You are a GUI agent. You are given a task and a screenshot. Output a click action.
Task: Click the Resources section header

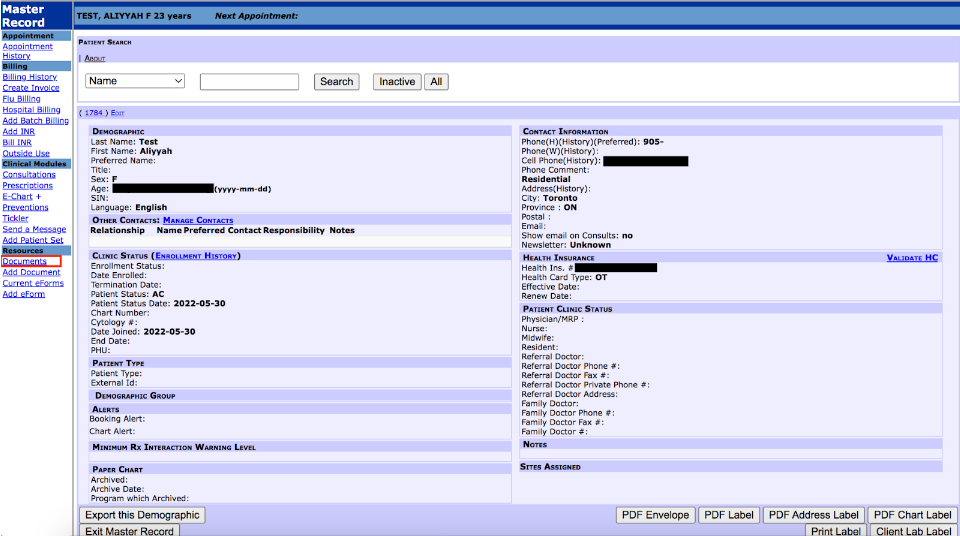tap(36, 251)
